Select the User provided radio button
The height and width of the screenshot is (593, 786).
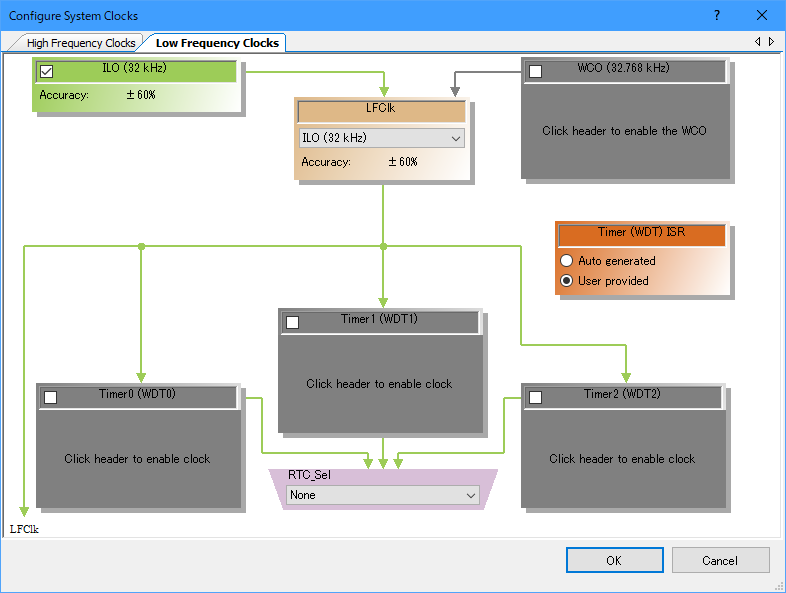567,281
